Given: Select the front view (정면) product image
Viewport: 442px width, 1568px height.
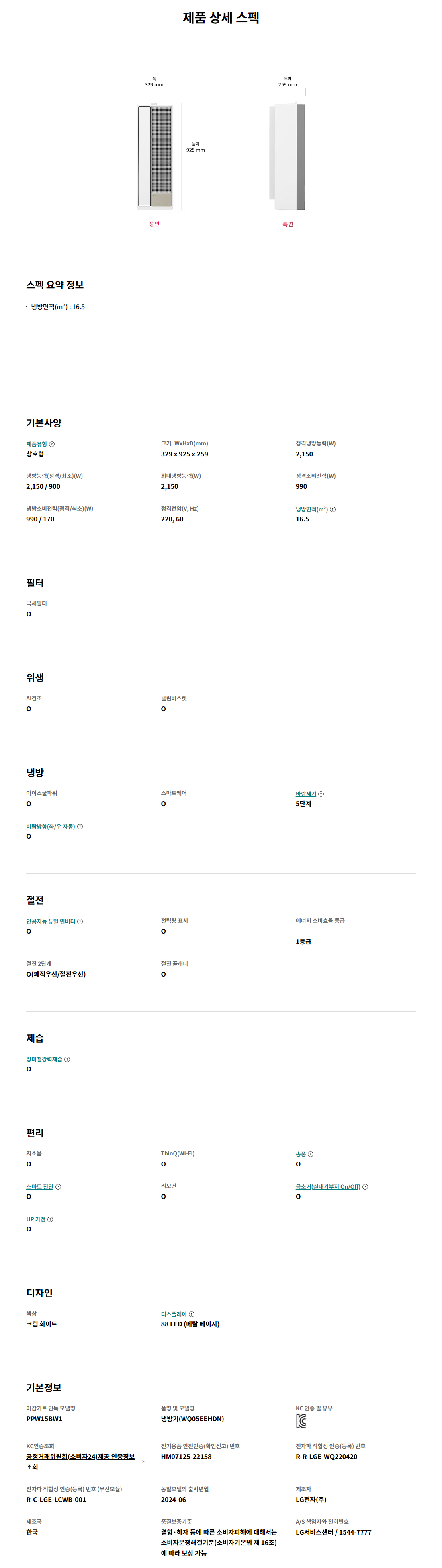Looking at the screenshot, I should 154,157.
